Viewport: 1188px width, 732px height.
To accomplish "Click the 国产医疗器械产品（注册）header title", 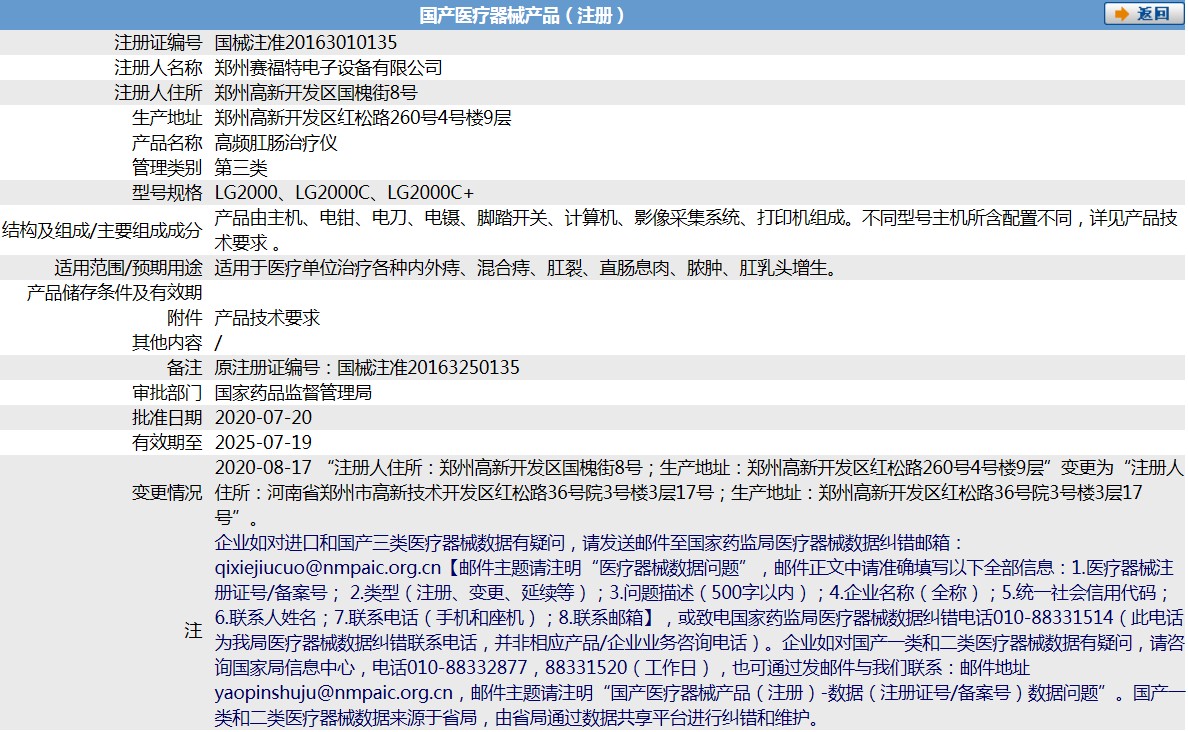I will [x=523, y=15].
